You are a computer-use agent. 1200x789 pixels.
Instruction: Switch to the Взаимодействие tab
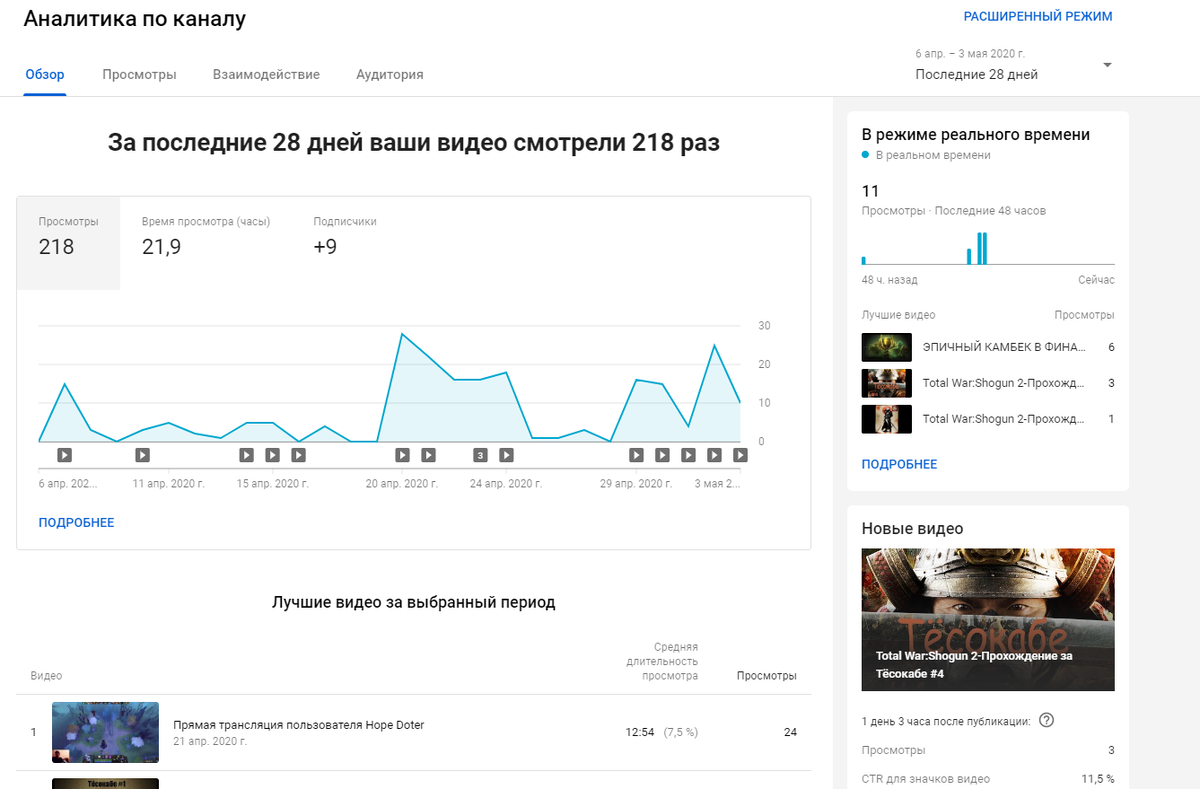click(x=266, y=74)
